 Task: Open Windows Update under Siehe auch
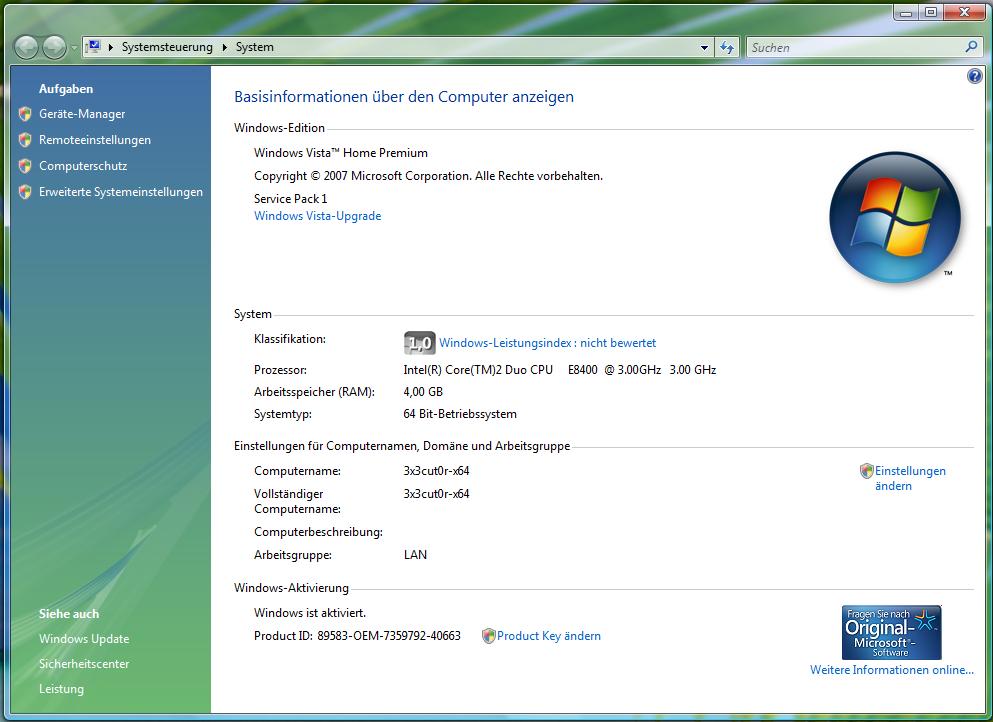point(84,639)
